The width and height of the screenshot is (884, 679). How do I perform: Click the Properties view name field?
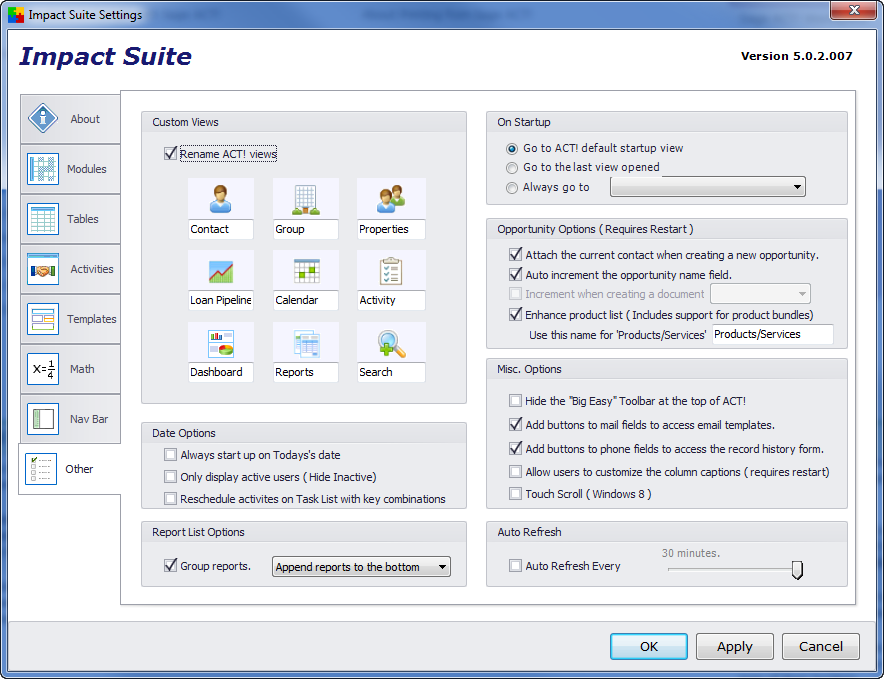pos(391,229)
